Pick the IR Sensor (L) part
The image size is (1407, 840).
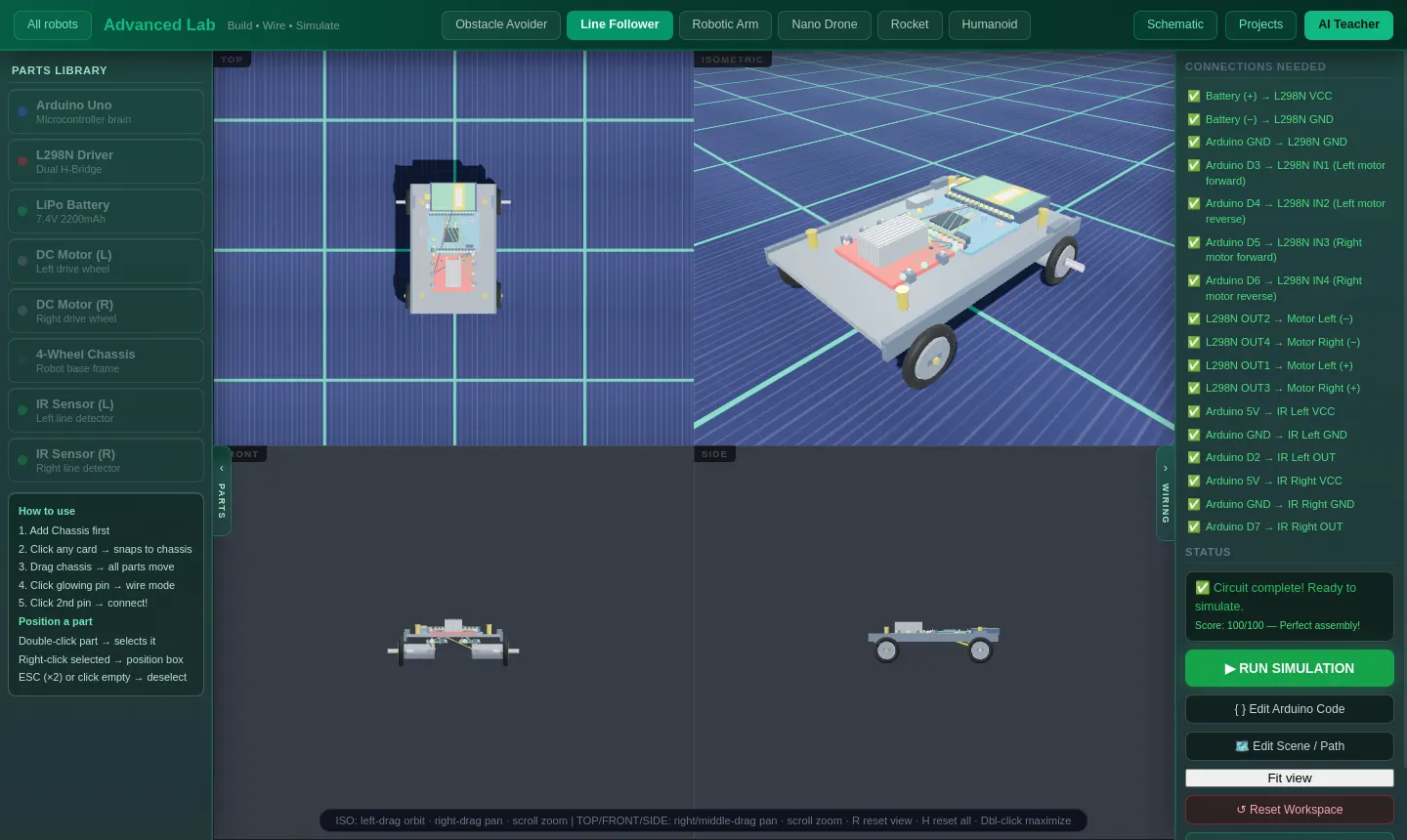106,410
